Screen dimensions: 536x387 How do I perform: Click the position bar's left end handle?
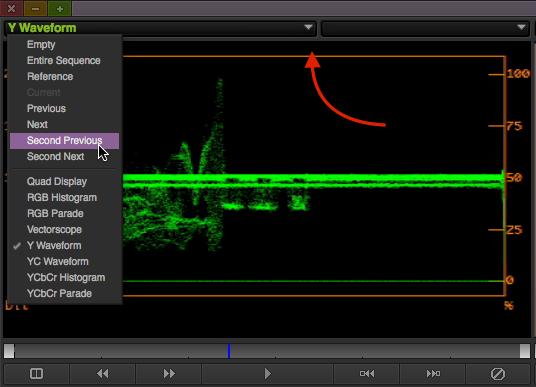[9, 351]
